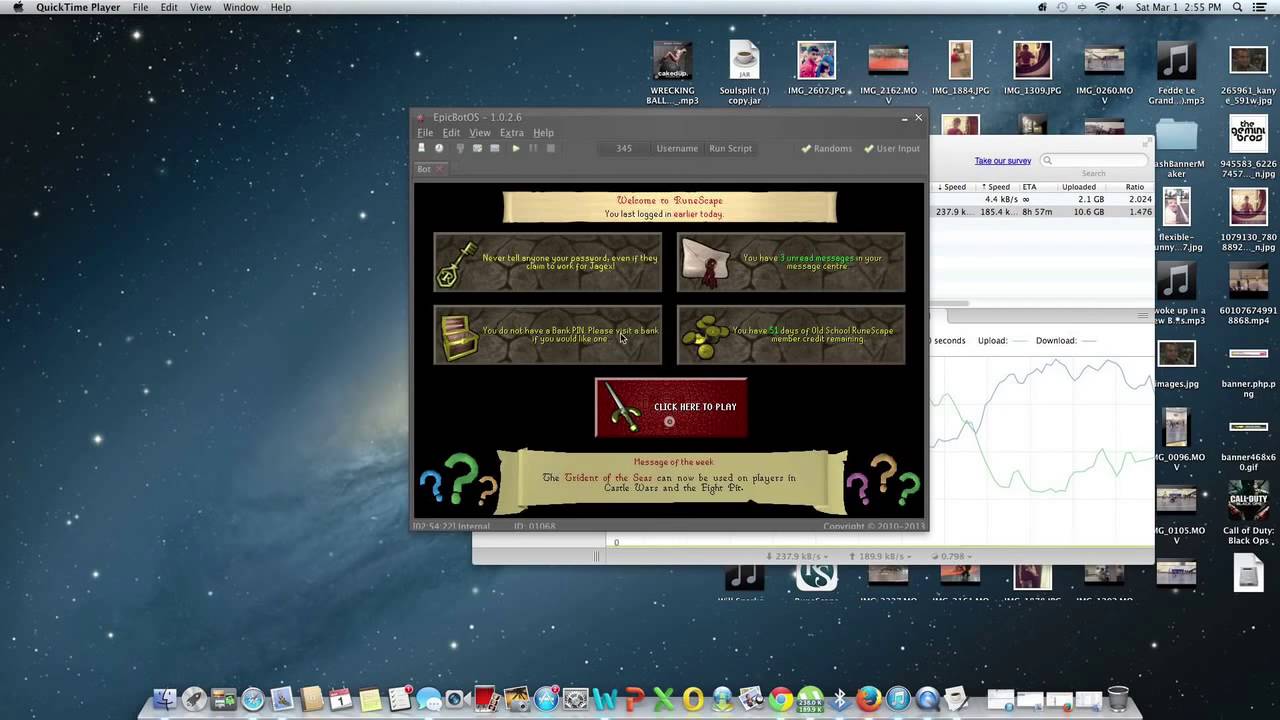Image resolution: width=1280 pixels, height=720 pixels.
Task: Open QuickTime Player Window menu
Action: coord(240,7)
